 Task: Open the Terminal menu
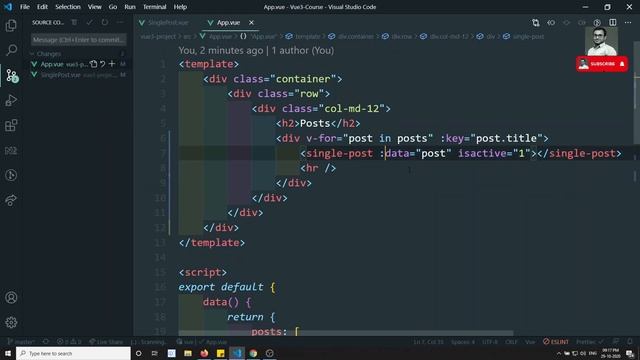(154, 7)
